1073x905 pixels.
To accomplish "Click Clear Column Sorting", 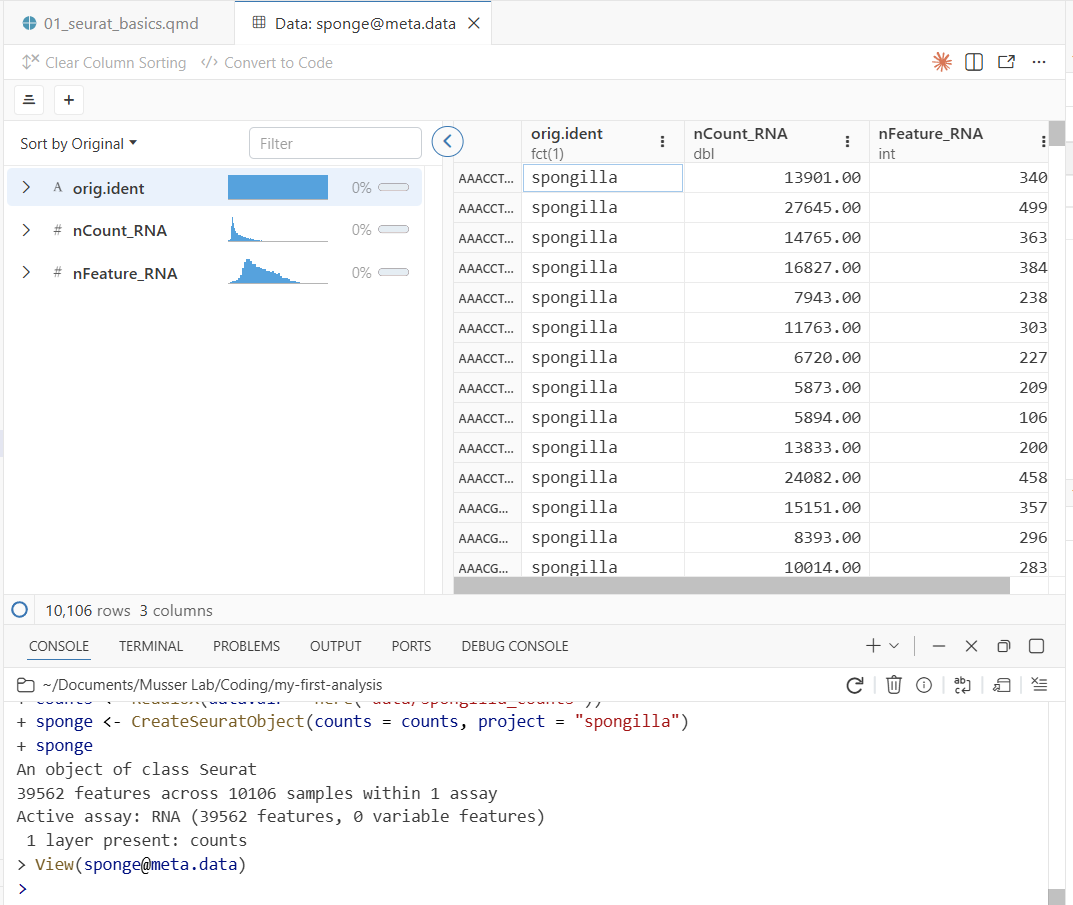I will pos(104,63).
